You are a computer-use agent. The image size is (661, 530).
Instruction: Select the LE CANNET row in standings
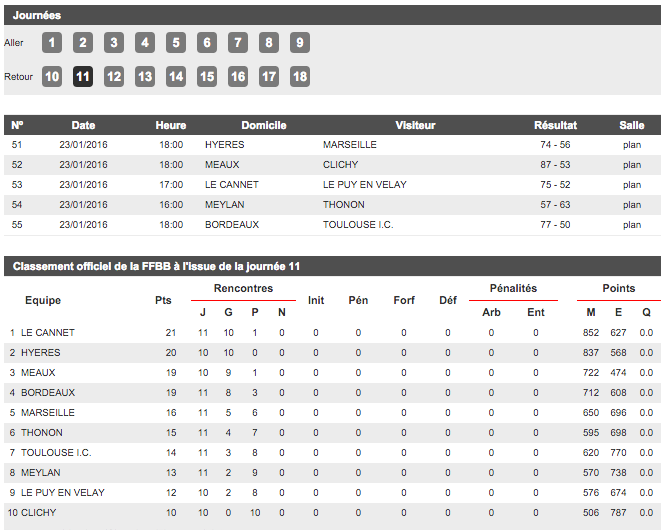point(48,333)
